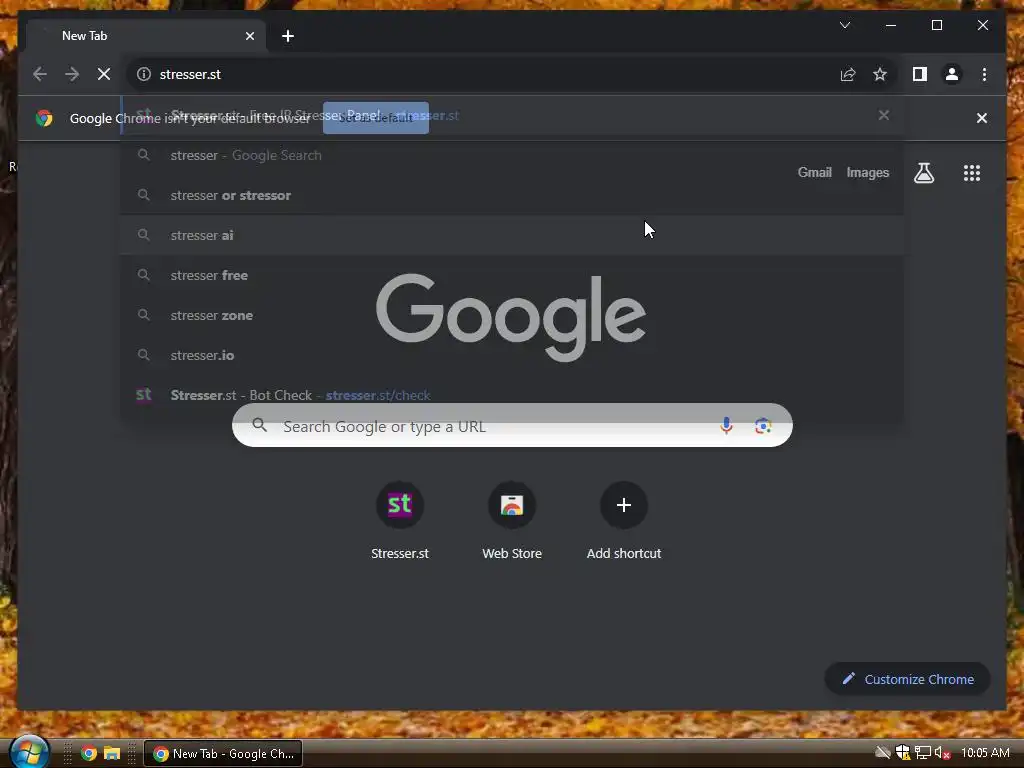Open the tab search chevron
Screen dimensions: 1024x768
(x=844, y=25)
